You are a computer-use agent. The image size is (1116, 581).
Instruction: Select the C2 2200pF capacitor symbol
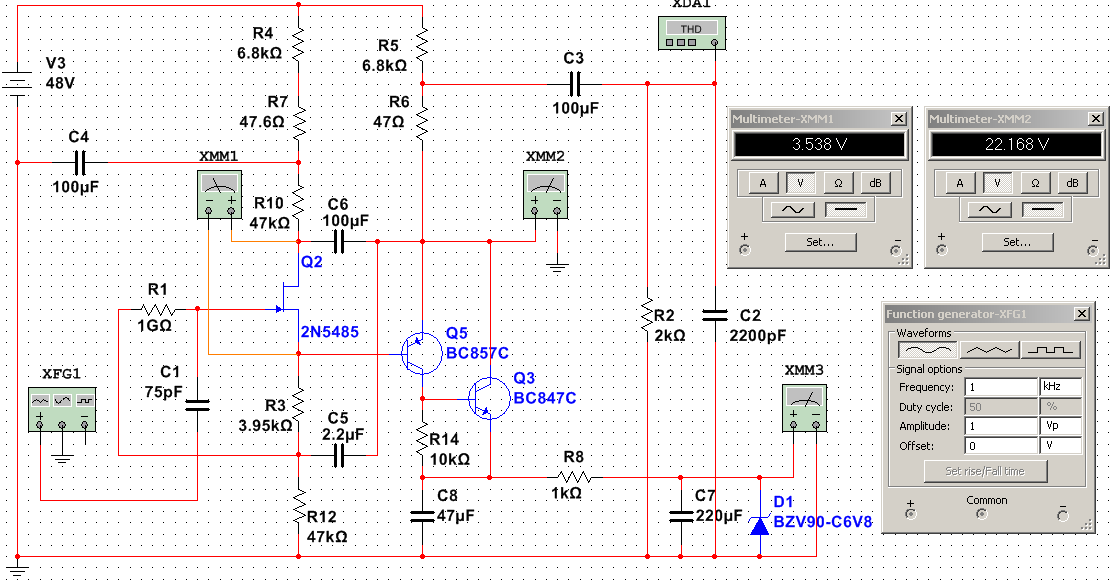pos(715,315)
